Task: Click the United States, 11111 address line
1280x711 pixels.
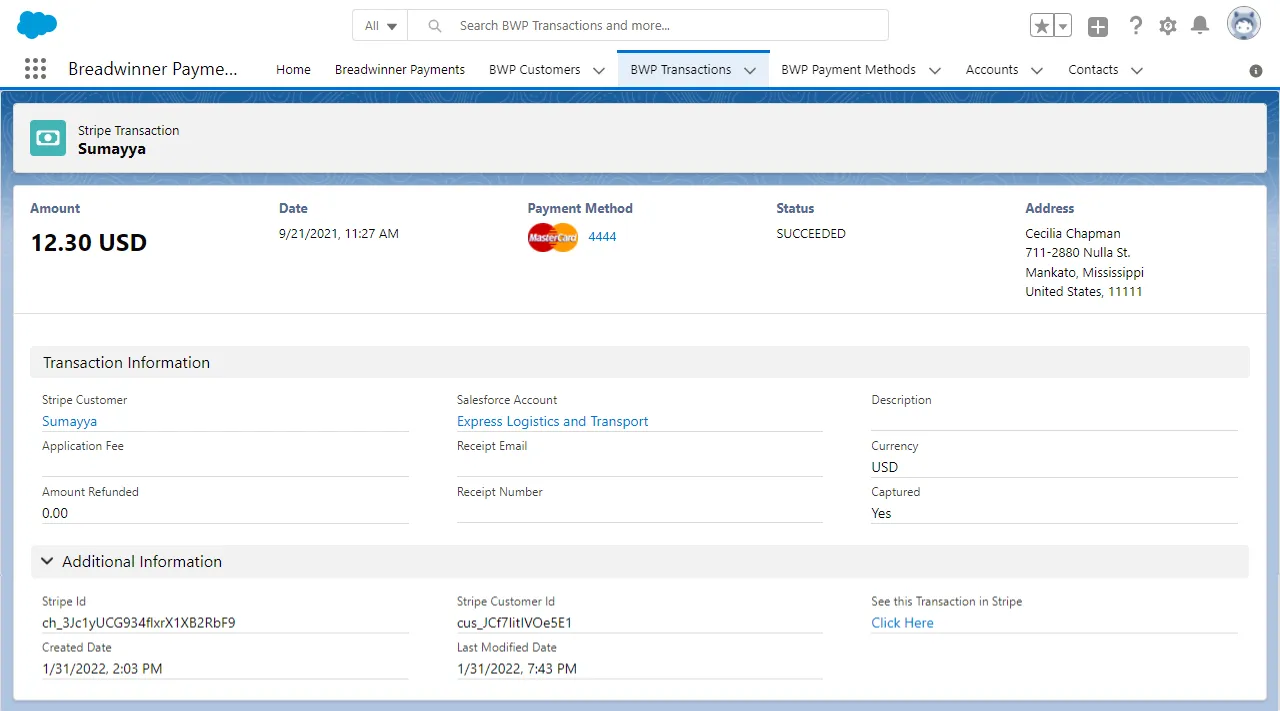Action: (1084, 292)
